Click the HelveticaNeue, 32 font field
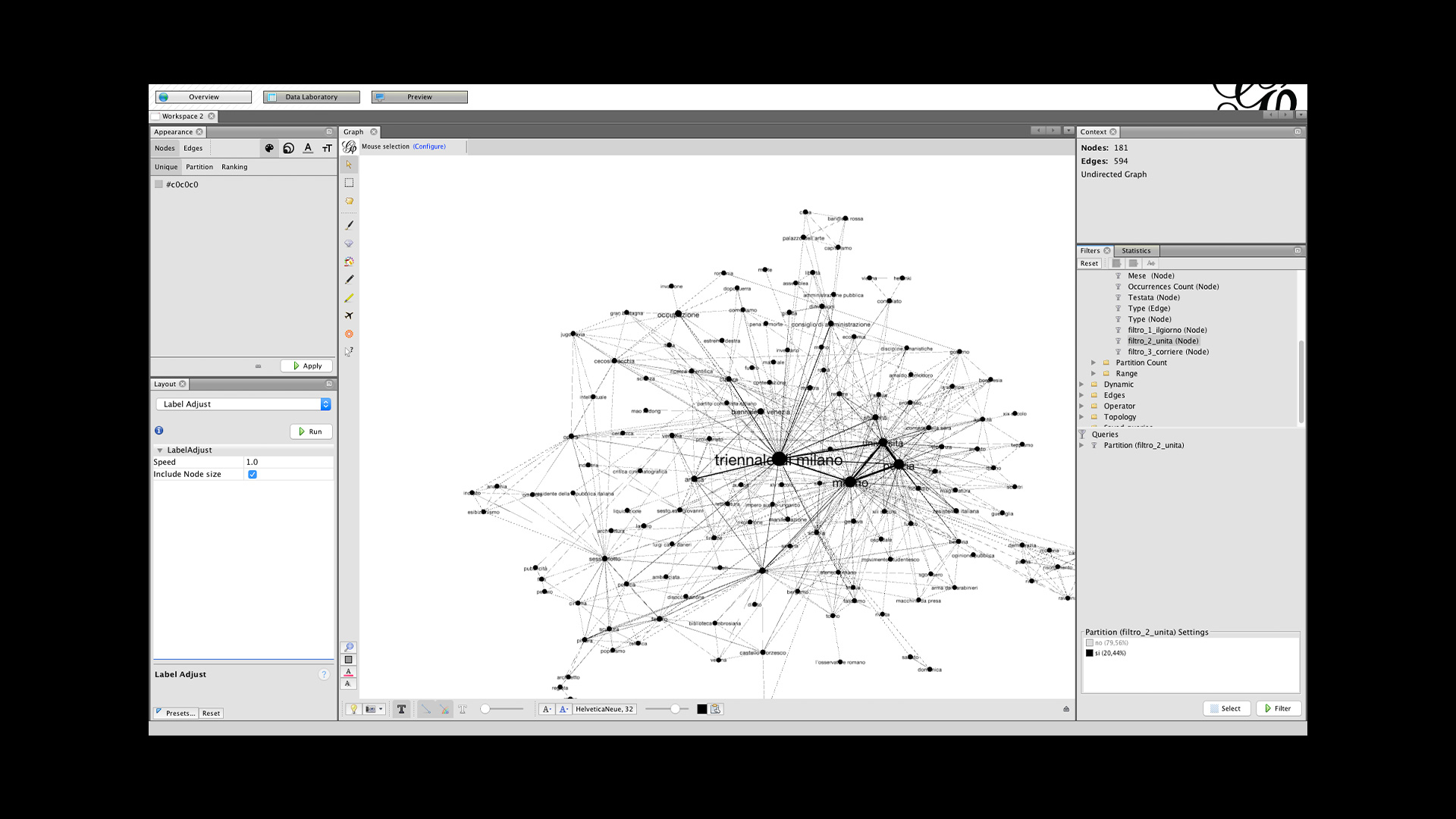The image size is (1456, 819). (604, 709)
